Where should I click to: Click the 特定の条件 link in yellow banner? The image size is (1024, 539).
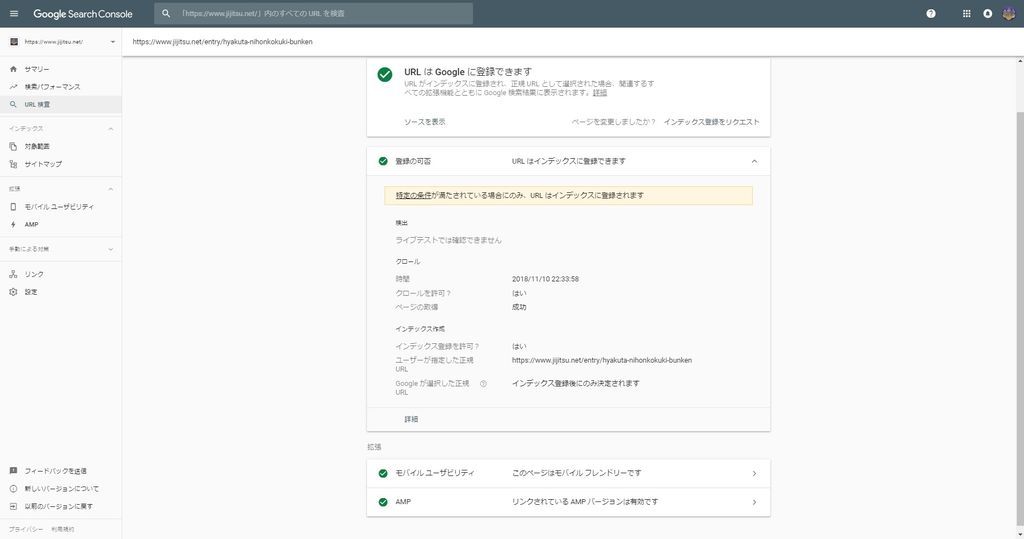click(413, 195)
